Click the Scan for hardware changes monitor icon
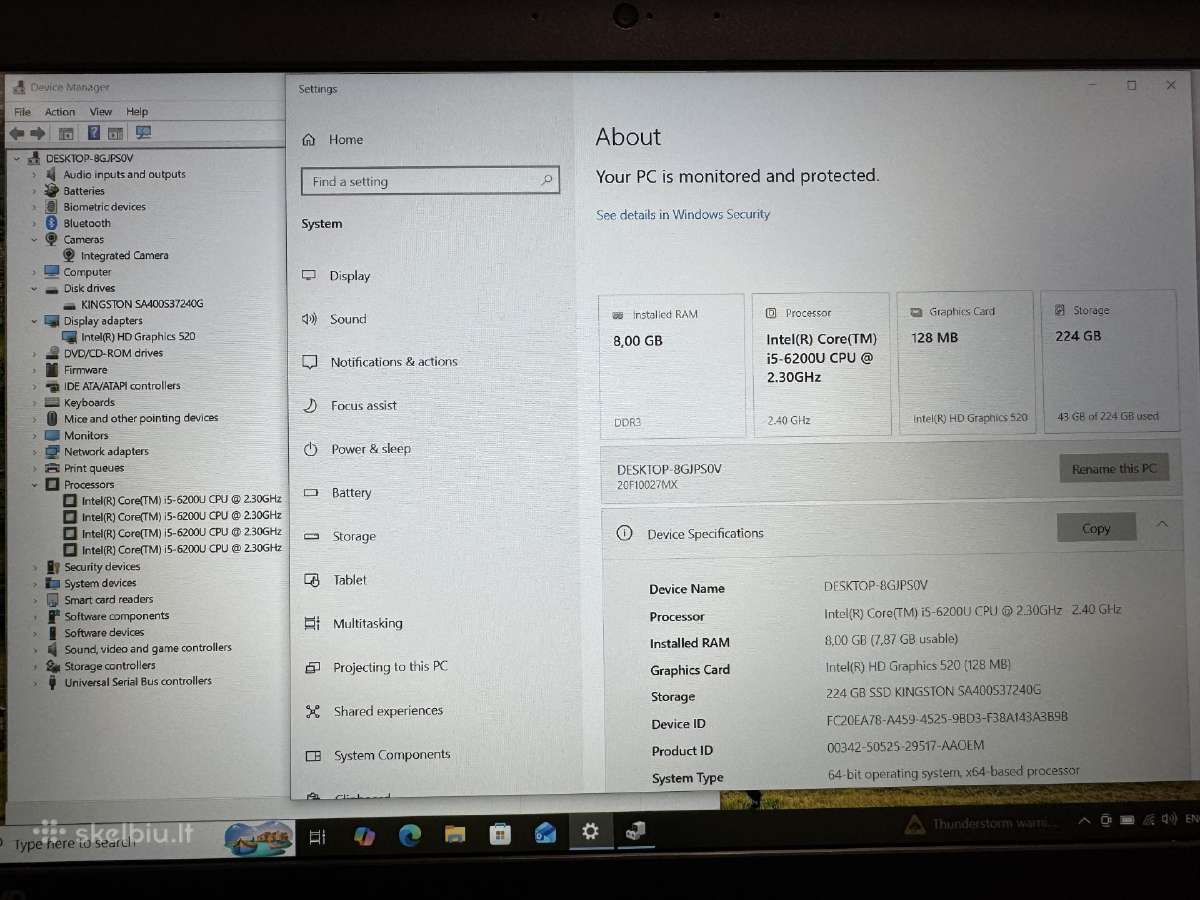Screen dimensions: 1200x900 point(143,132)
